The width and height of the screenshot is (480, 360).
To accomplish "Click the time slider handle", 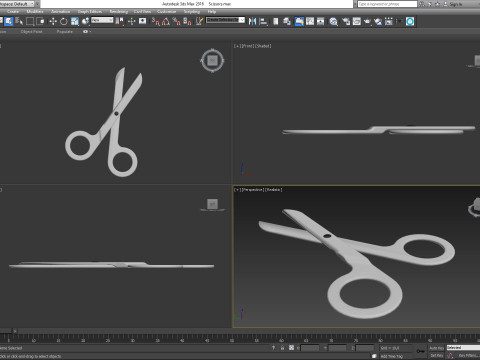I will tap(7, 331).
